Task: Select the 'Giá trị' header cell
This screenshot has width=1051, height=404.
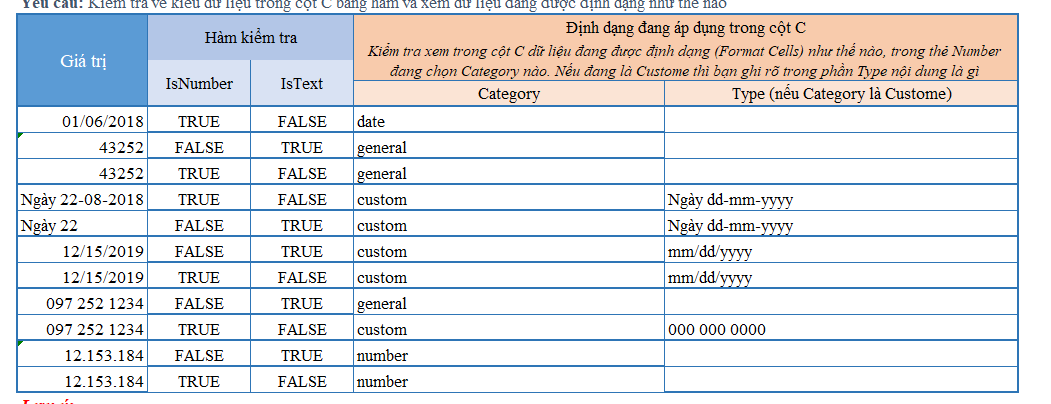Action: click(82, 60)
